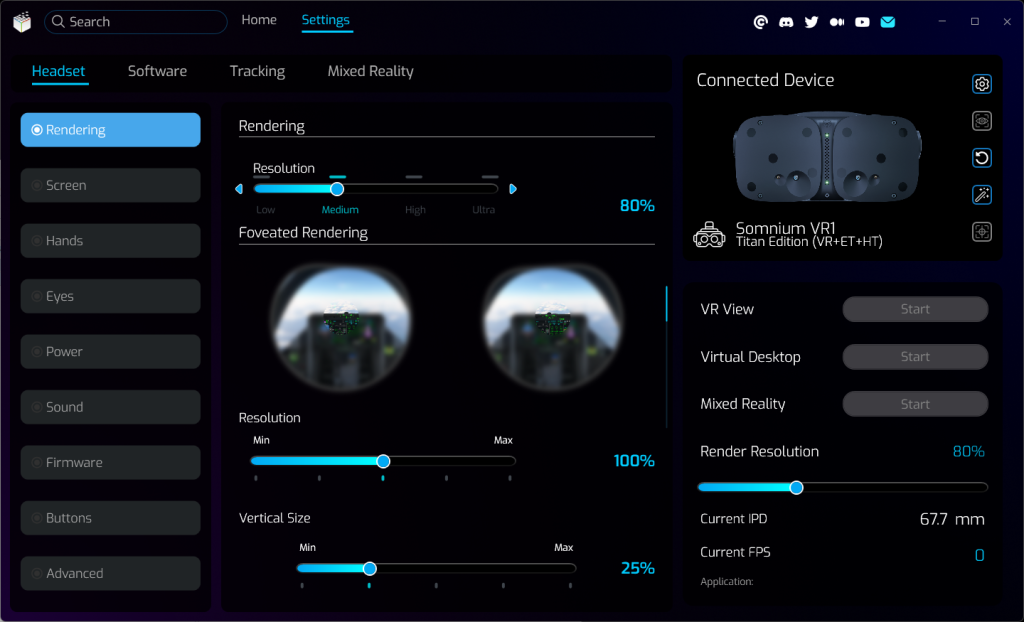Viewport: 1024px width, 622px height.
Task: Open the Home page
Action: 259,20
